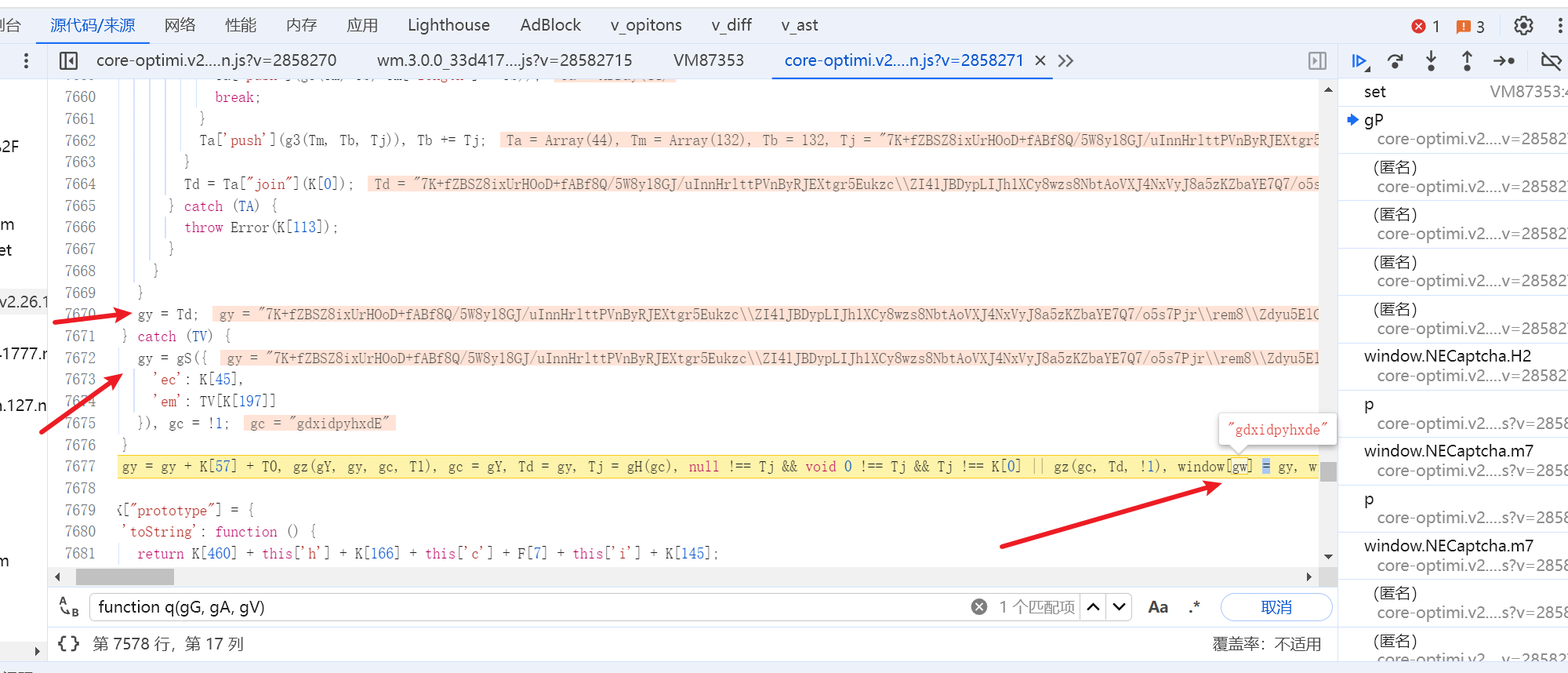Toggle the debugger sidebar panel
1568x673 pixels.
pos(1318,60)
